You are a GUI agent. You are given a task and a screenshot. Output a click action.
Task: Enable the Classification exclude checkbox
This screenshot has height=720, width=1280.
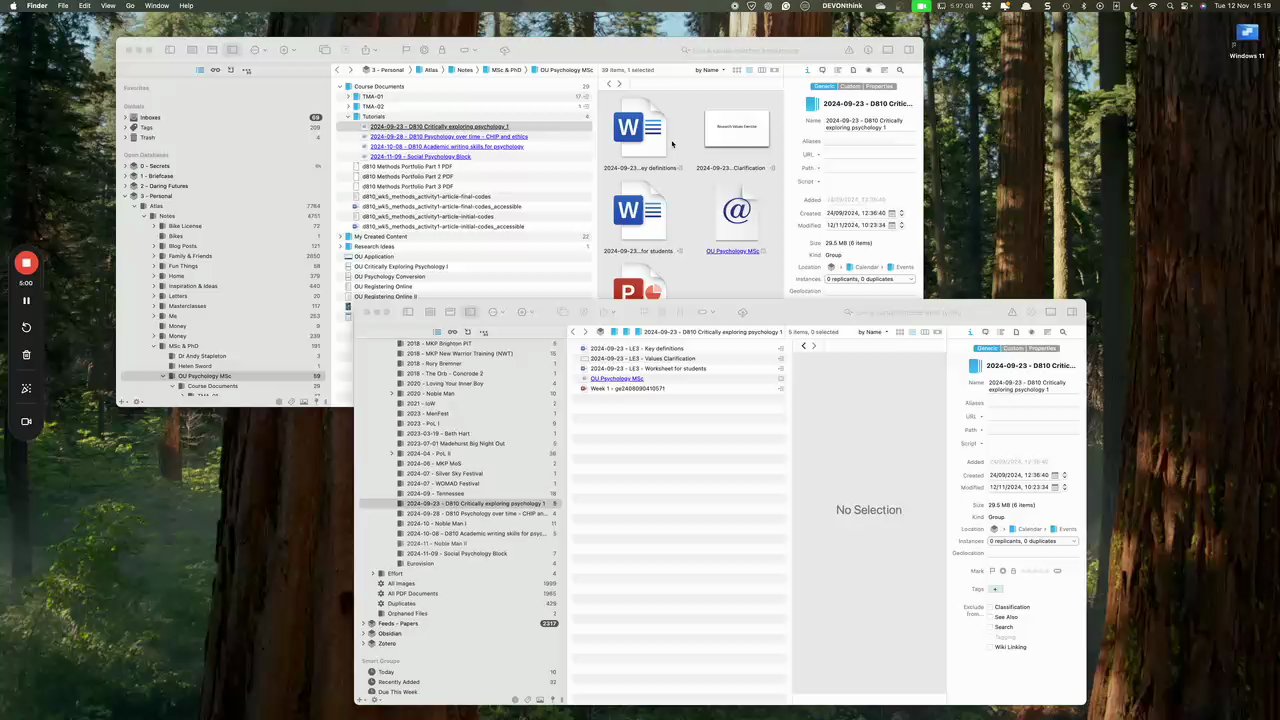(990, 607)
